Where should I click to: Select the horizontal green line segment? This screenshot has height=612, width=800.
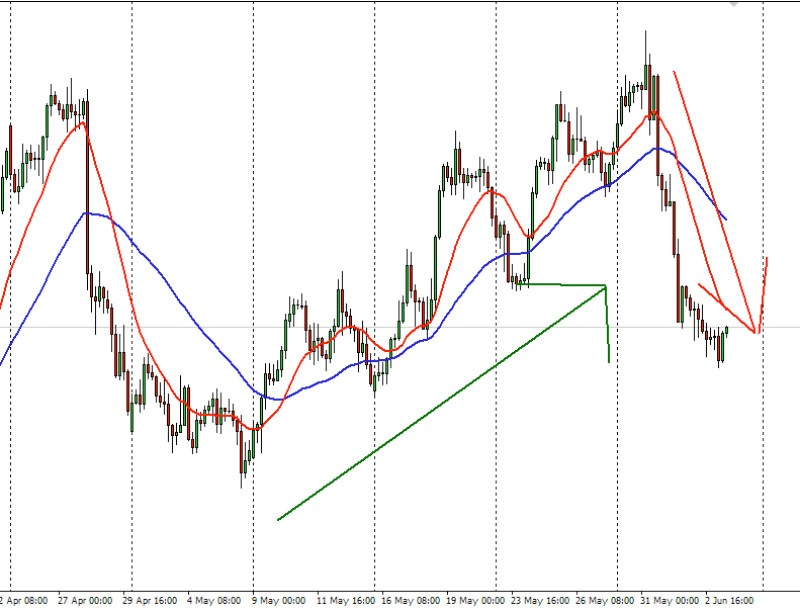tap(561, 284)
